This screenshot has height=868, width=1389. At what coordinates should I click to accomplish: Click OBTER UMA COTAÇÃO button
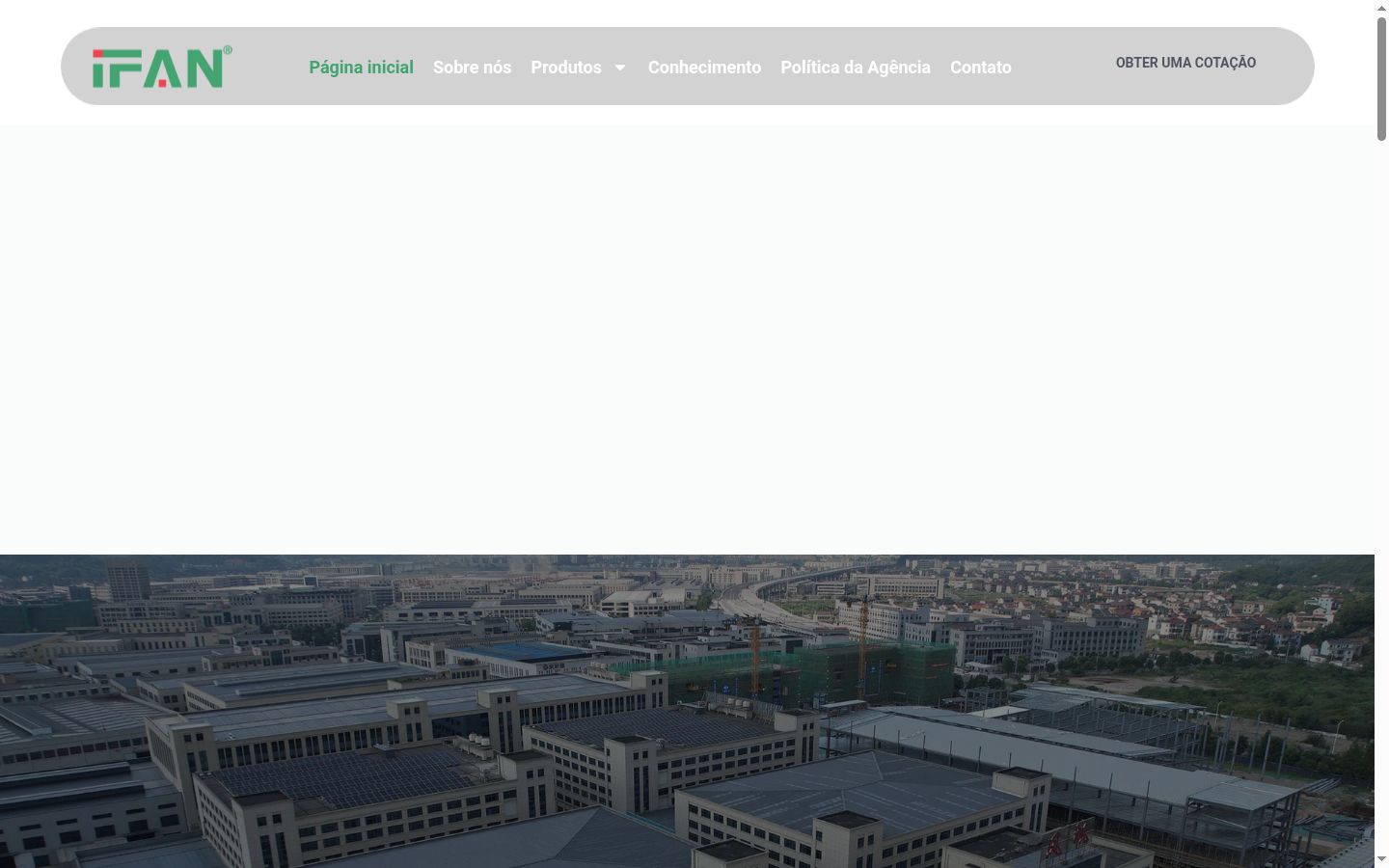[x=1185, y=63]
